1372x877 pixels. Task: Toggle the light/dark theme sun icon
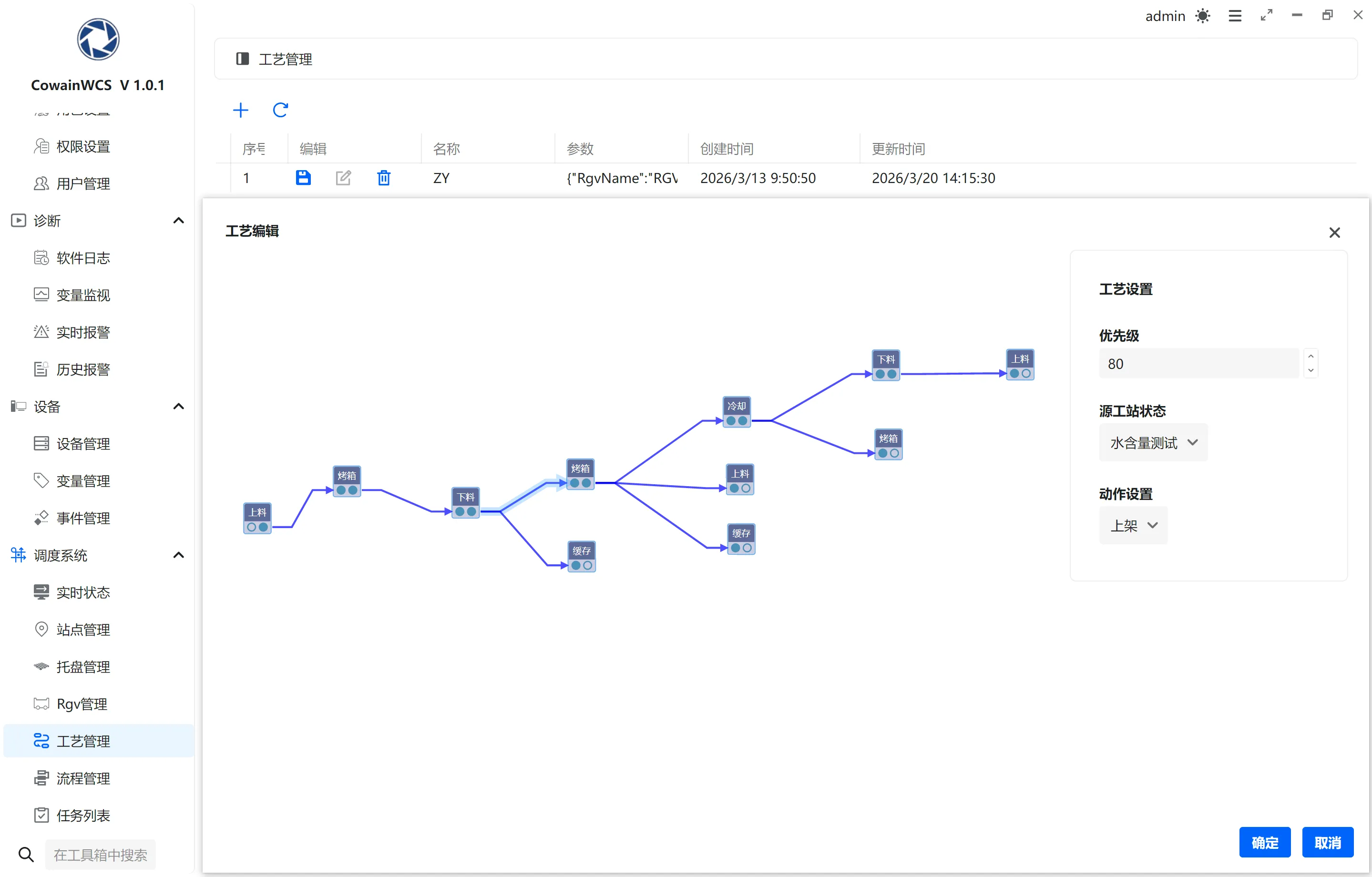(1202, 16)
